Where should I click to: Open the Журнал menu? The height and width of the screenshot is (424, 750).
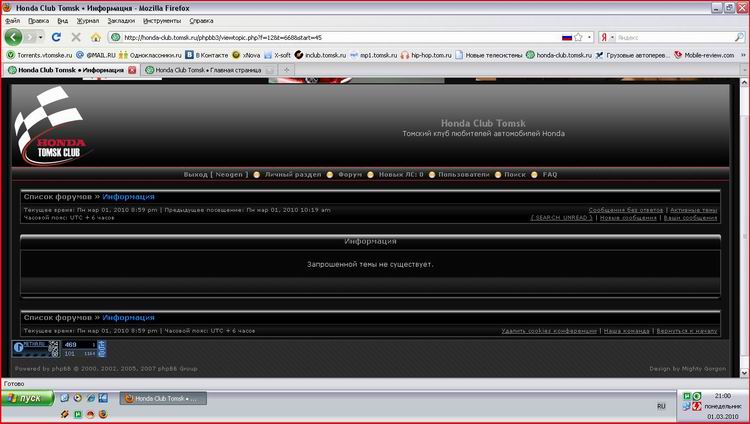[88, 21]
